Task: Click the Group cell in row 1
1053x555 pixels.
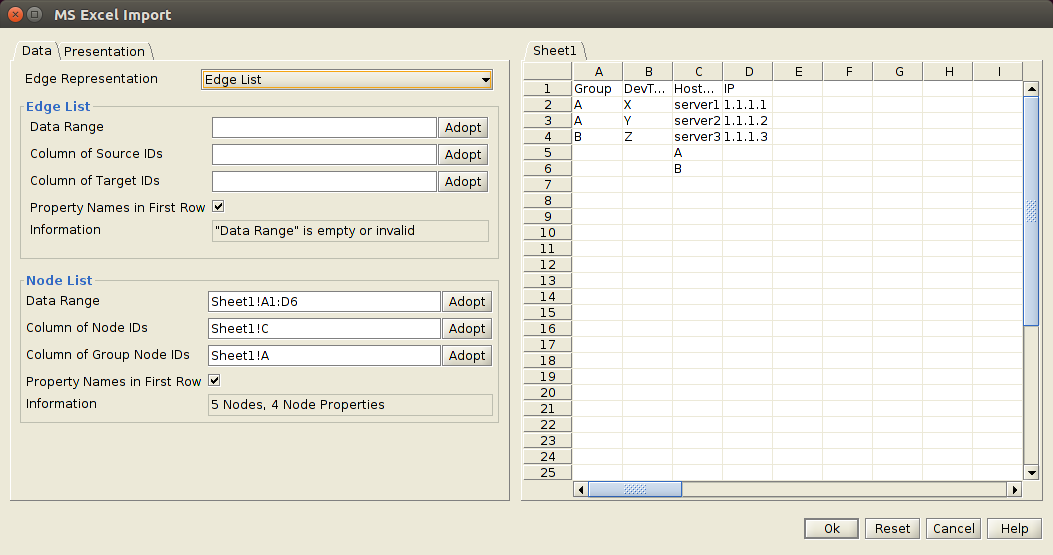Action: [x=598, y=89]
